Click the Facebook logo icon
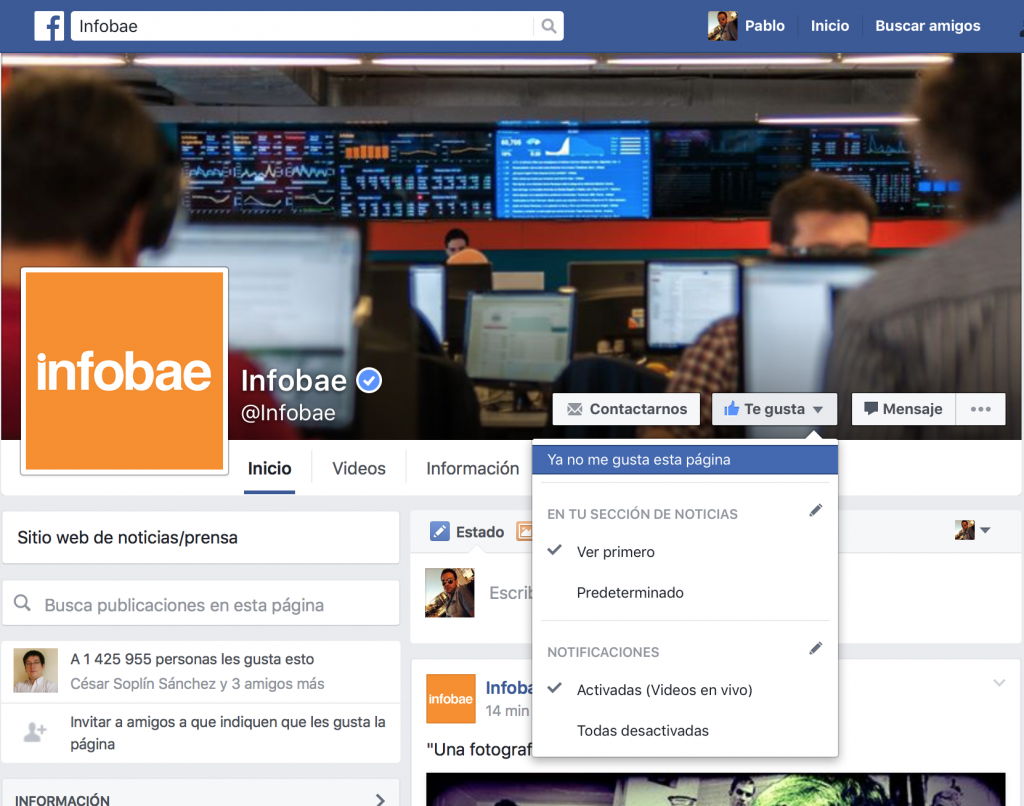The height and width of the screenshot is (806, 1024). [49, 26]
